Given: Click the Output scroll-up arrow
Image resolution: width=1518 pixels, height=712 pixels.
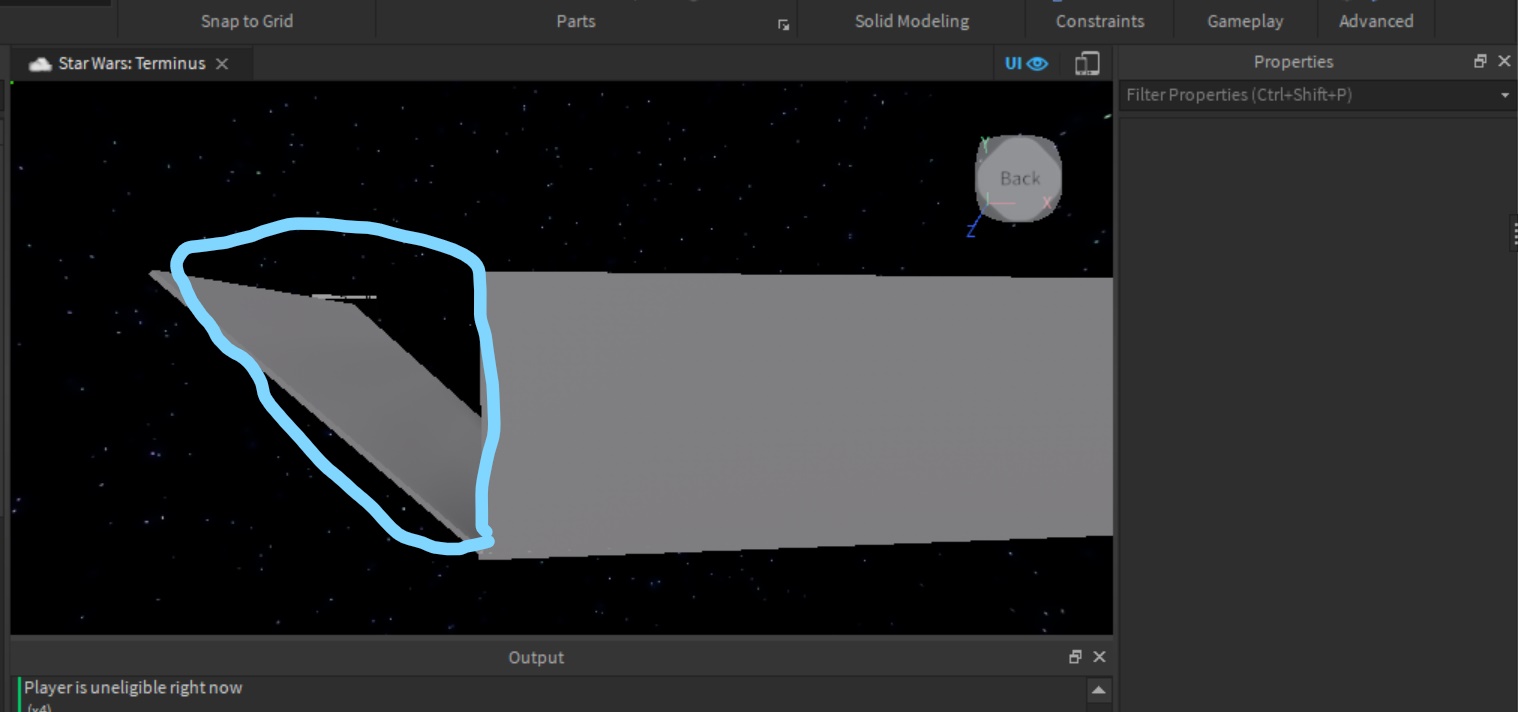Looking at the screenshot, I should [x=1098, y=691].
